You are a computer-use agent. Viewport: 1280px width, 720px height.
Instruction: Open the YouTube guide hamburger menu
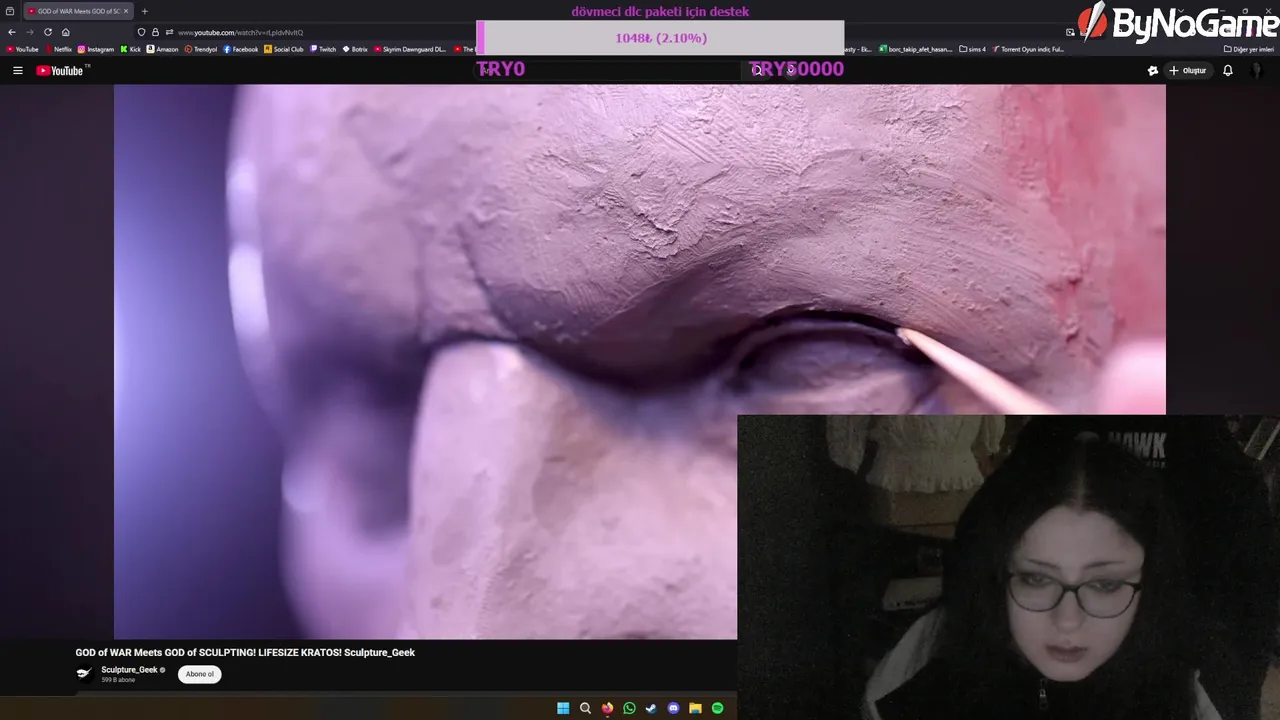point(17,71)
